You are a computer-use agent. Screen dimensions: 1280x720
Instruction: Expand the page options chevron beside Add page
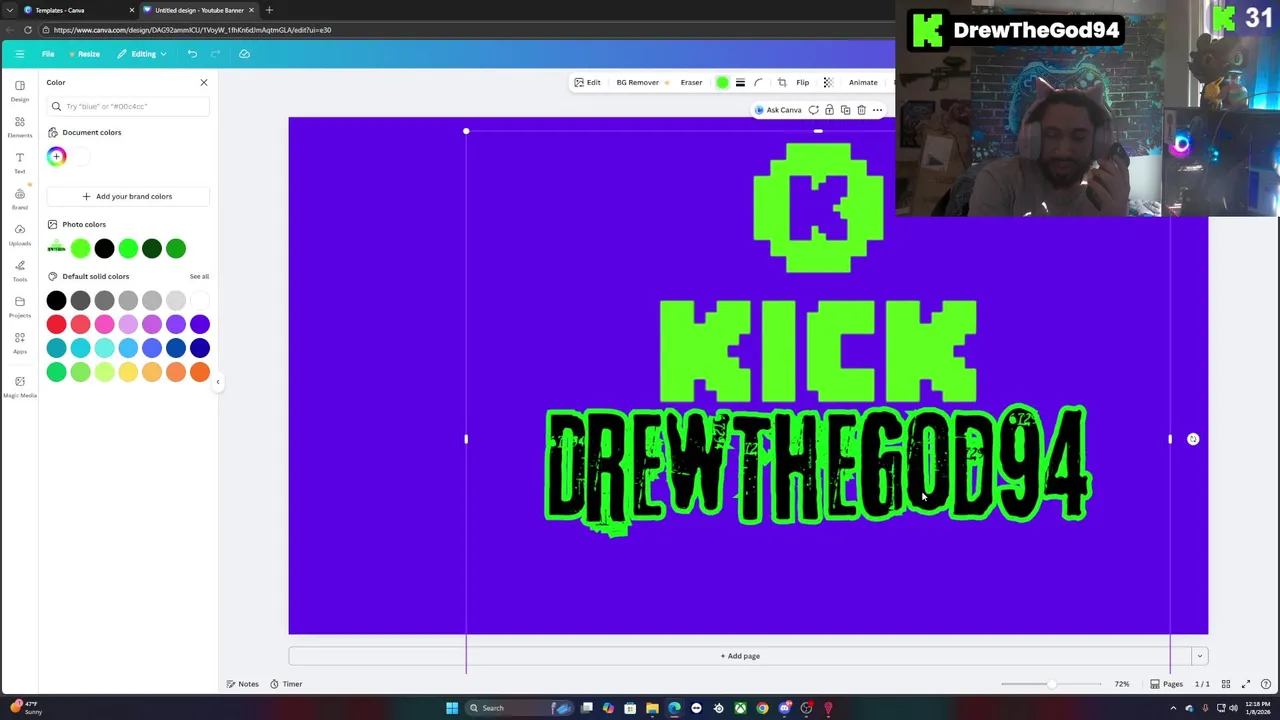tap(1199, 656)
